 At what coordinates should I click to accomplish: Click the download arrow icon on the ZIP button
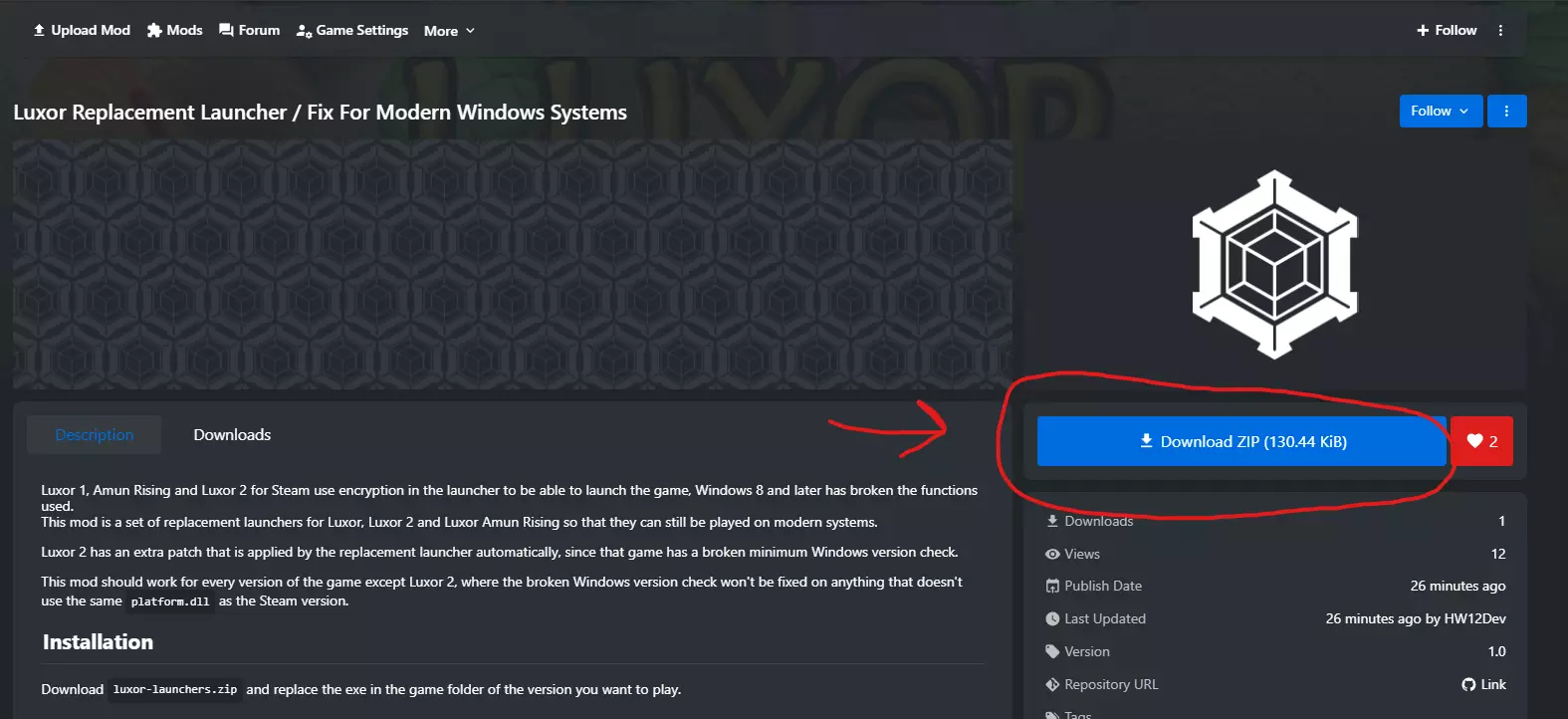1146,440
